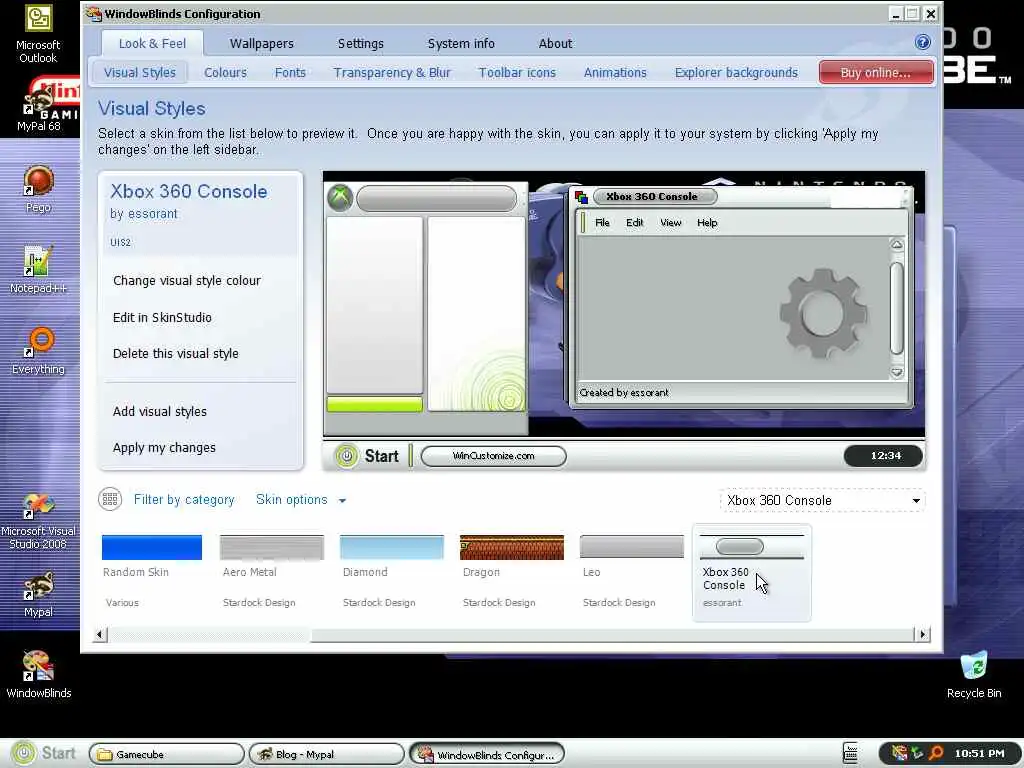Launch the Pego desktop icon
The image size is (1024, 768).
38,189
